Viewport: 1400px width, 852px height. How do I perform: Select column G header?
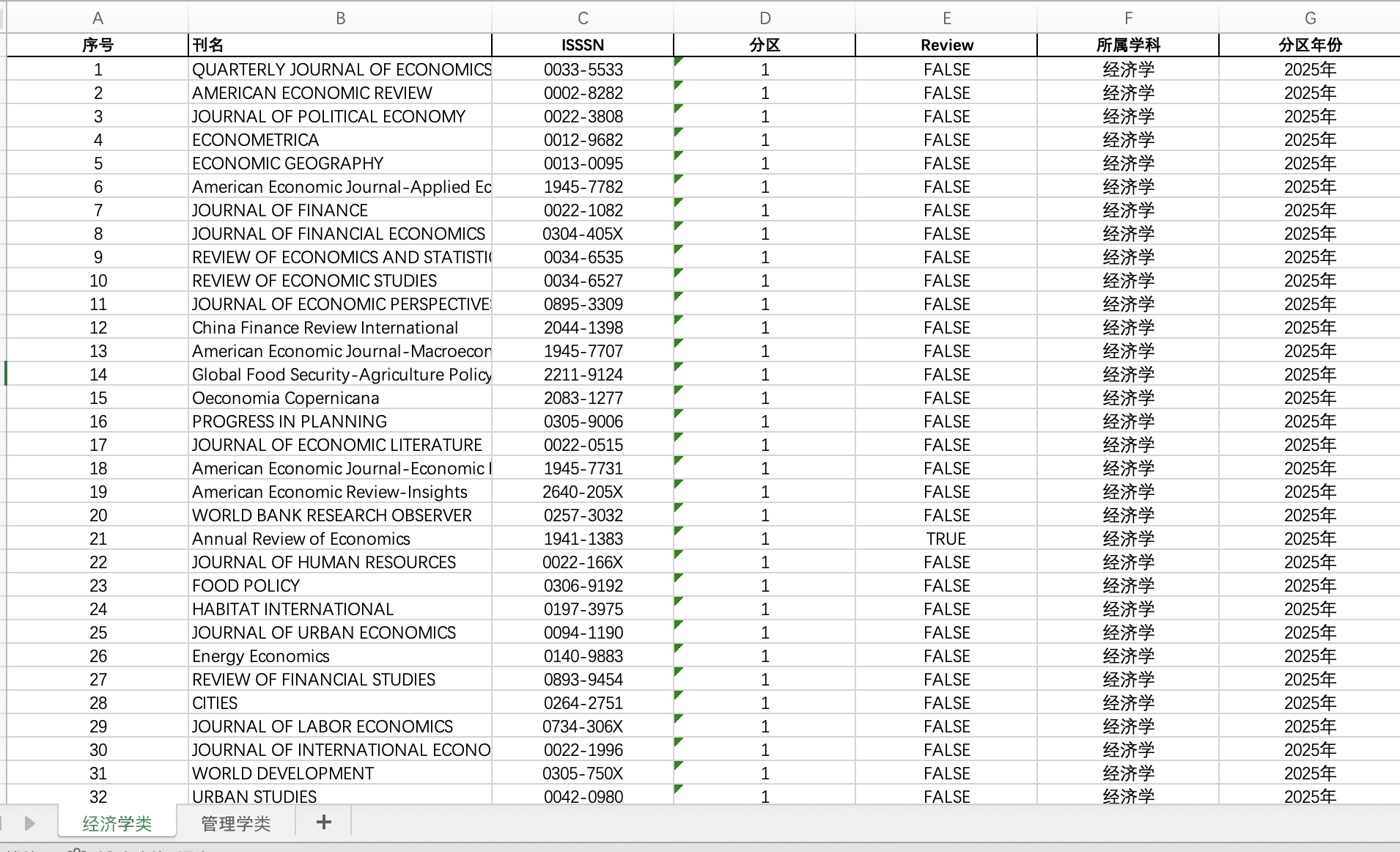coord(1310,18)
